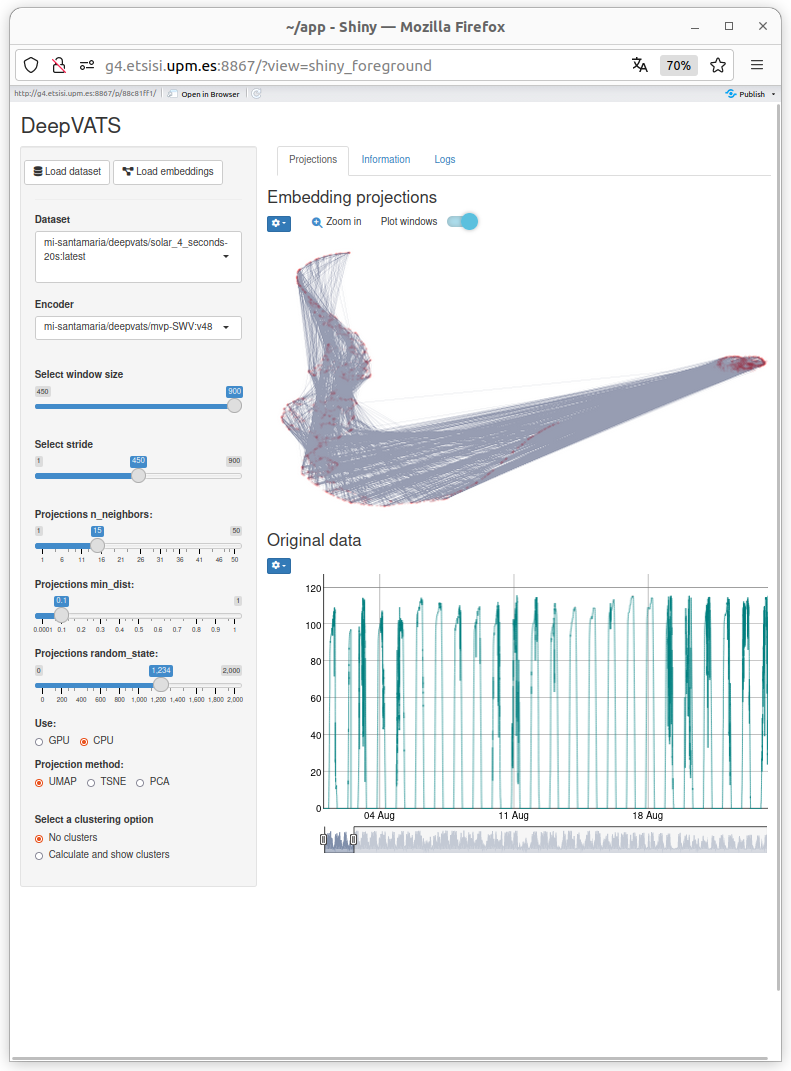This screenshot has width=791, height=1071.
Task: Click the 70% zoom level indicator
Action: [x=678, y=66]
